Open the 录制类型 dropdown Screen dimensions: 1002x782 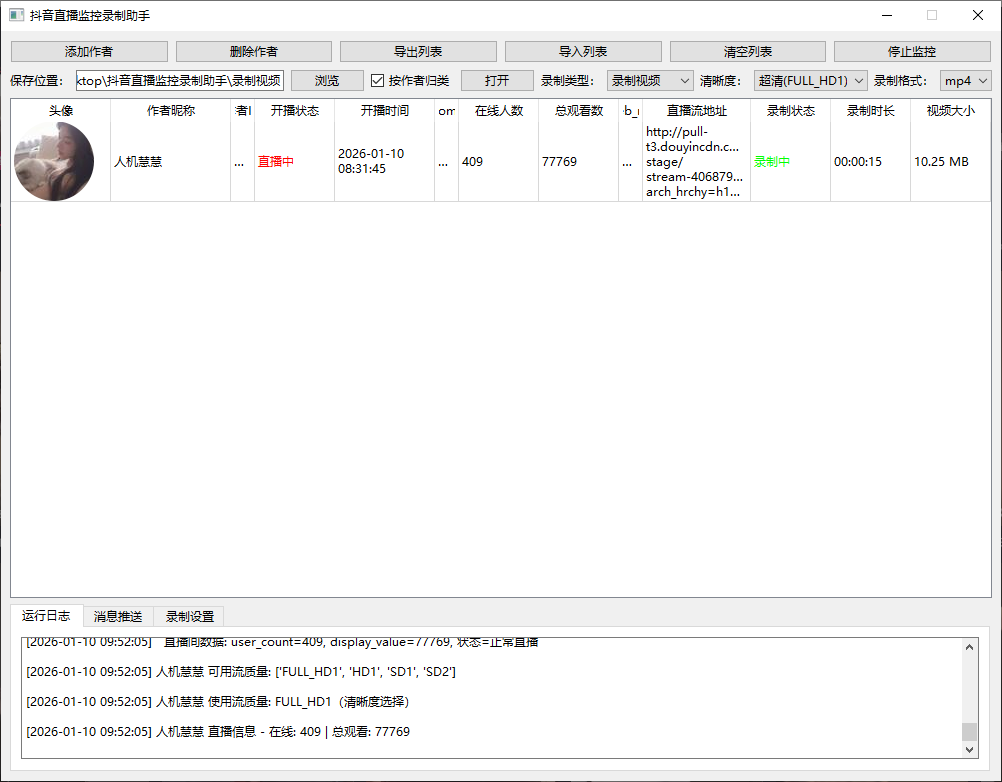[x=649, y=80]
